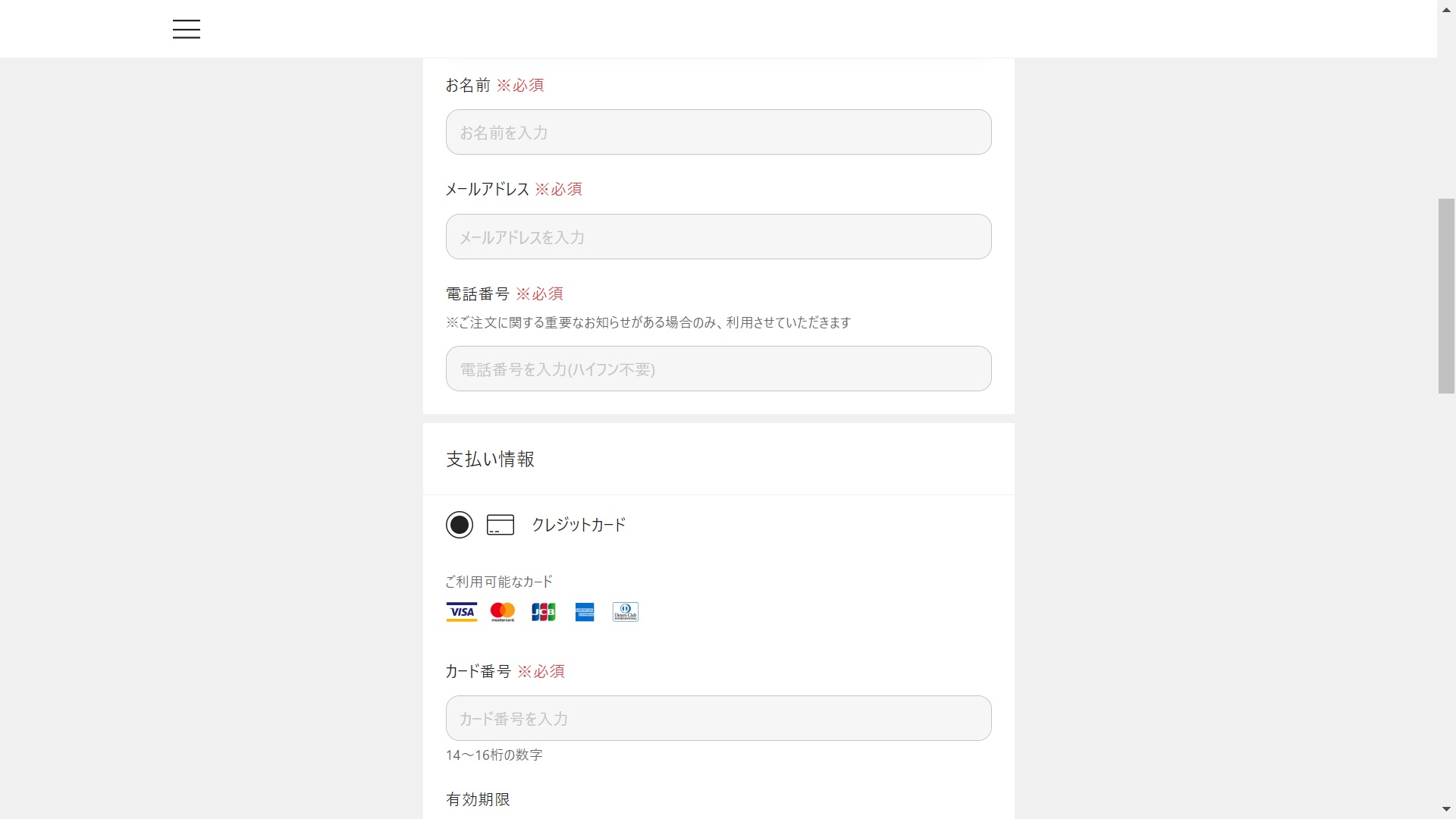This screenshot has width=1456, height=819.
Task: Click the 有効期限 label
Action: 478,799
